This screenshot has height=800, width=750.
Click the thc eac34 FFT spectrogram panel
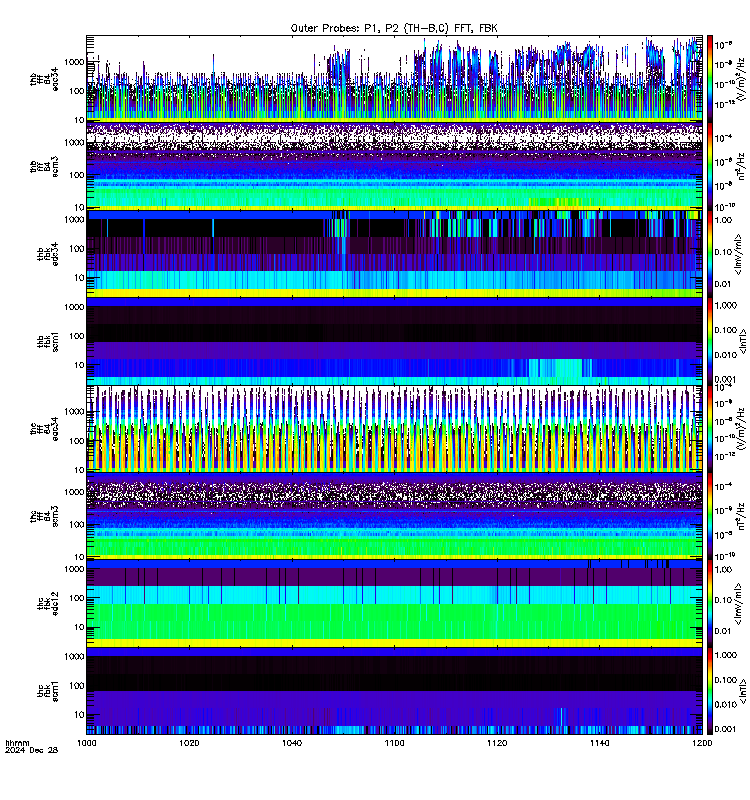(394, 429)
